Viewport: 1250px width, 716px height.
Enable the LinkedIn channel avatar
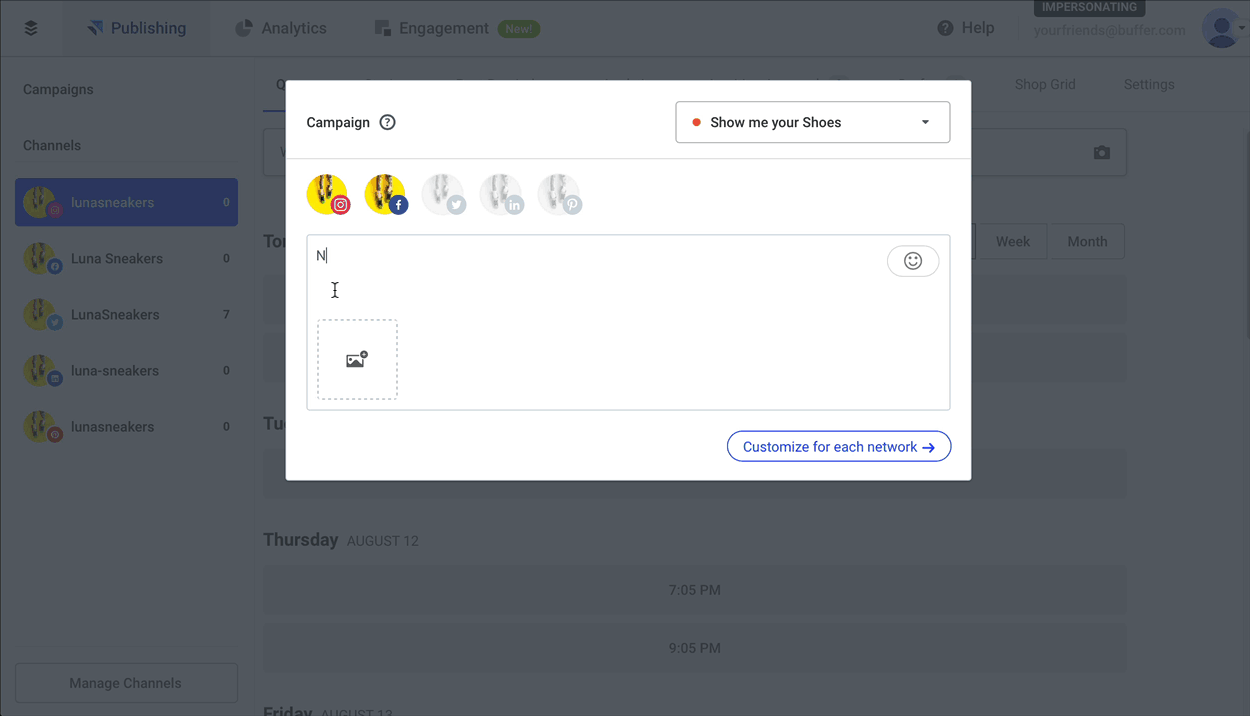tap(501, 194)
